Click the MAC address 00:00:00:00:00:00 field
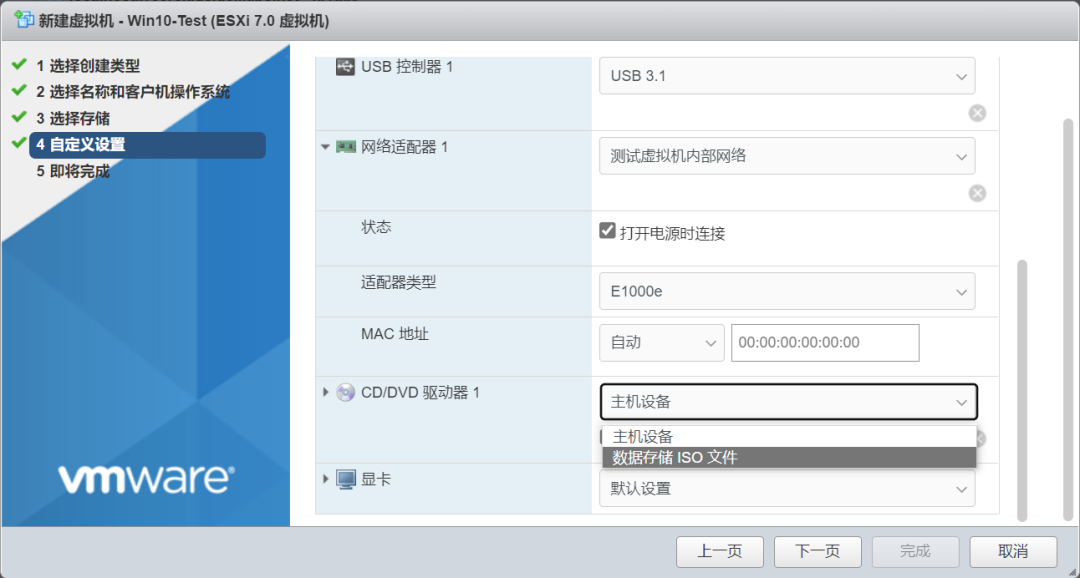Screen dimensions: 1080x578 (825, 342)
